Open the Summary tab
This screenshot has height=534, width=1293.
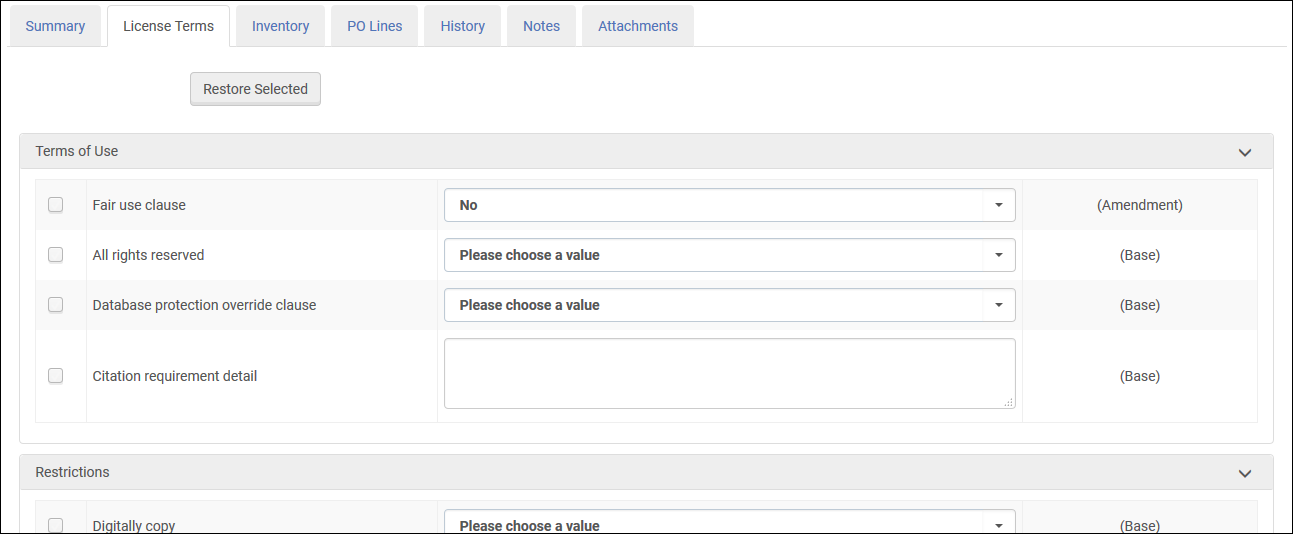(55, 26)
